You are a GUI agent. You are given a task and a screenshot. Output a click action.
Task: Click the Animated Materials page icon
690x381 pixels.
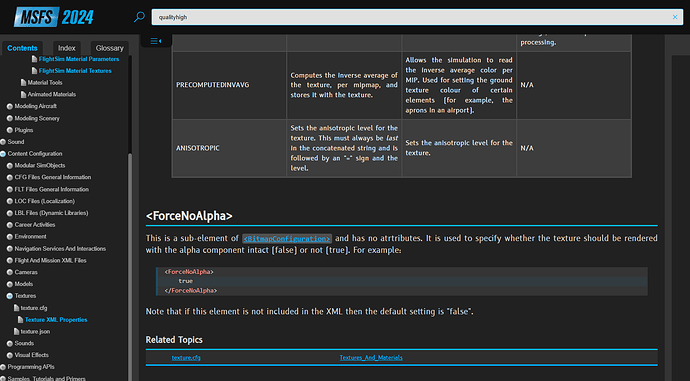[x=23, y=94]
